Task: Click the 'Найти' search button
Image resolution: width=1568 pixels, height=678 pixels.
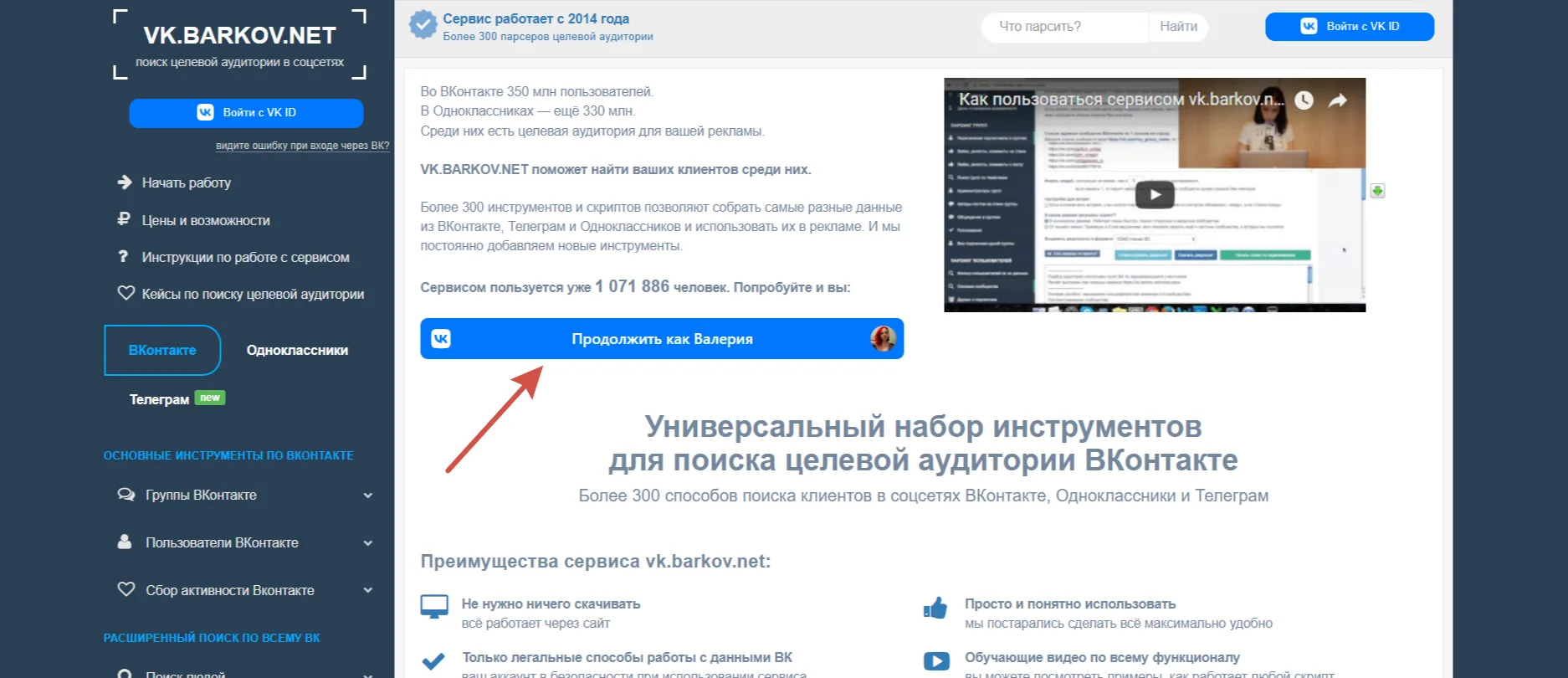Action: [x=1178, y=27]
